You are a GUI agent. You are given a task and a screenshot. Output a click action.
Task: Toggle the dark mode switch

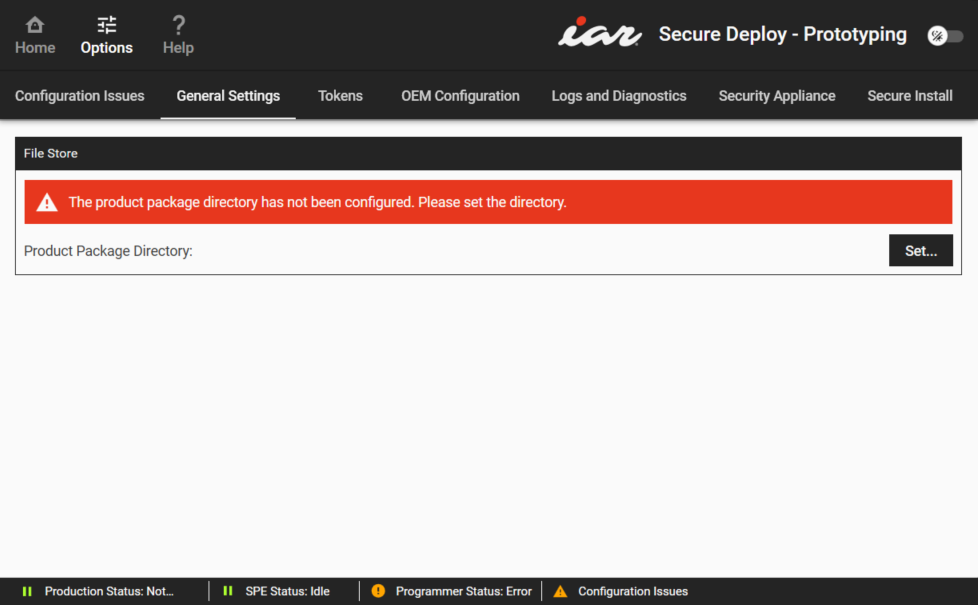pos(945,35)
